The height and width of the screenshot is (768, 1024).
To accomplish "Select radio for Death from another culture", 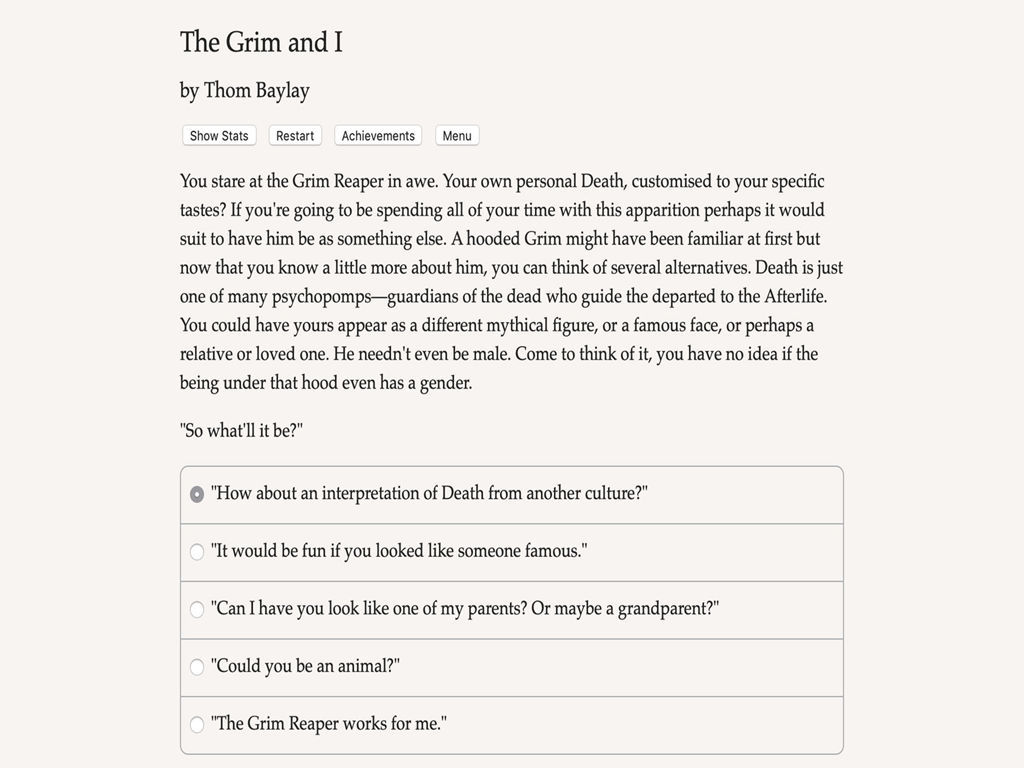I will tap(197, 494).
